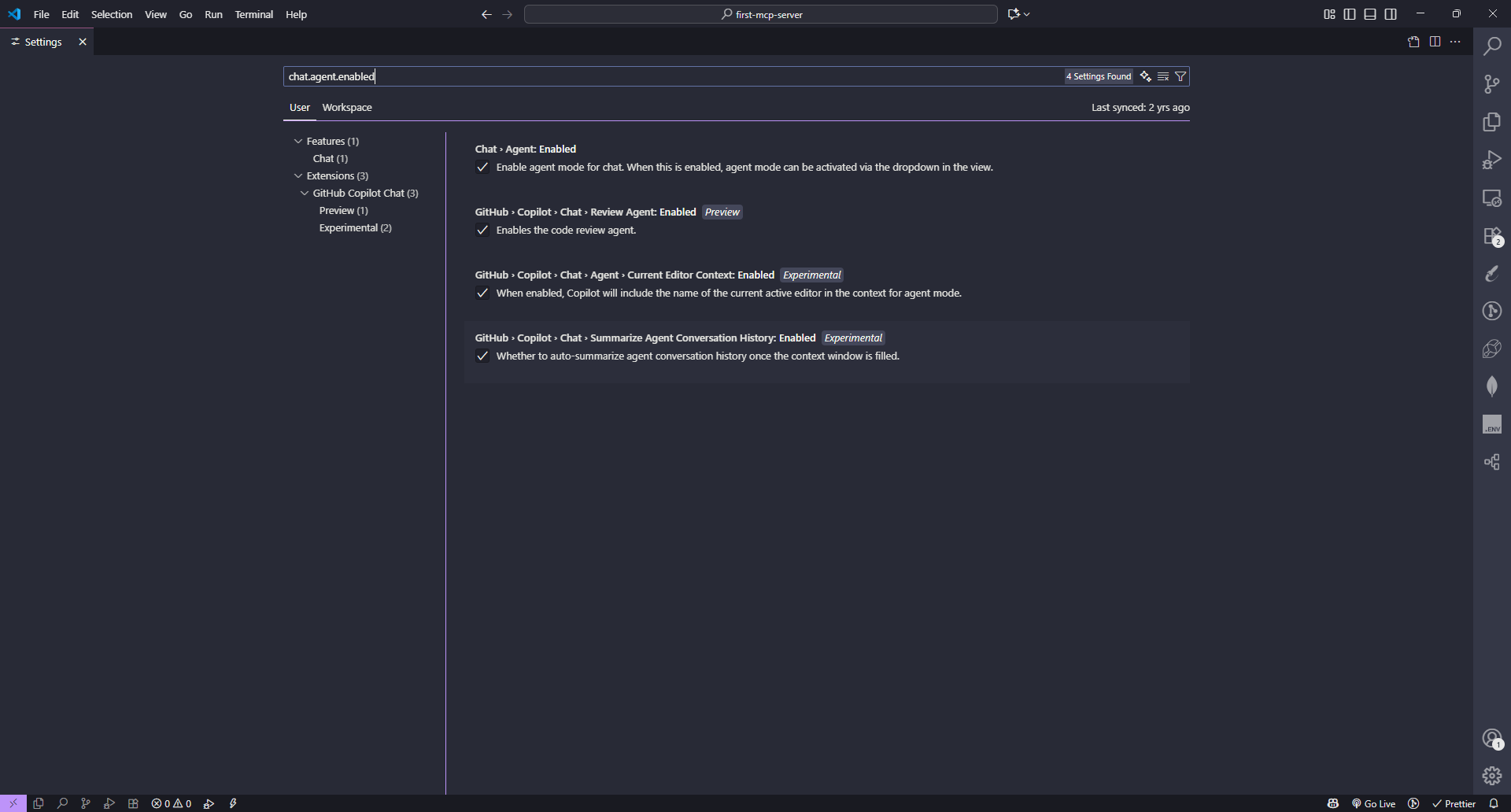This screenshot has height=812, width=1511.
Task: Go forward with the right arrow
Action: coord(507,14)
